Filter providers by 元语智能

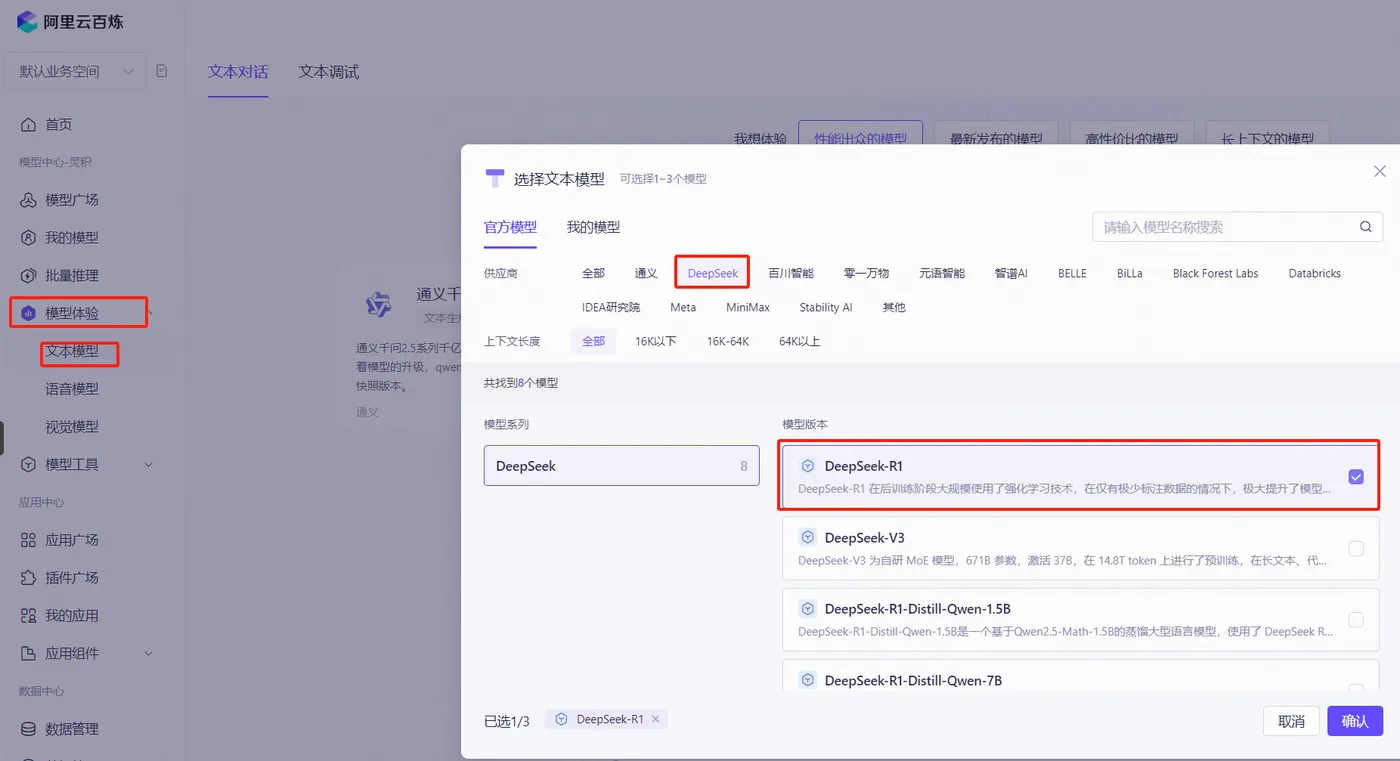coord(942,273)
